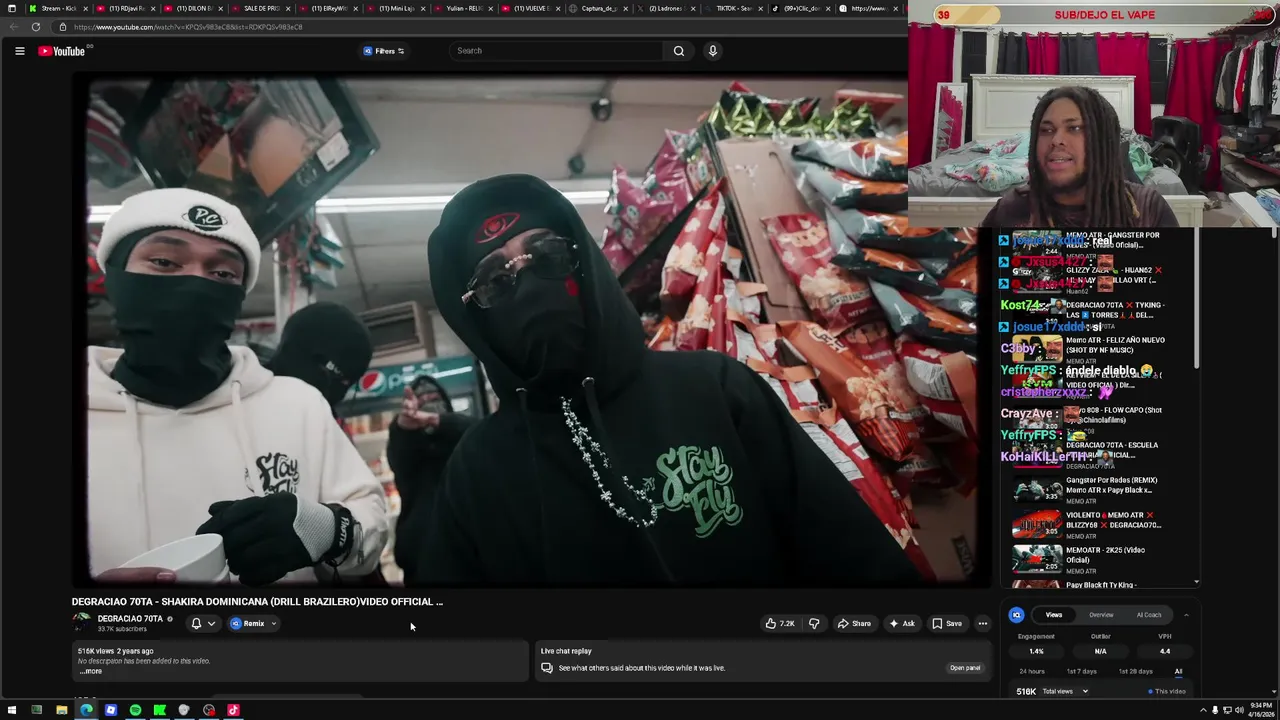The width and height of the screenshot is (1280, 720).
Task: Select the 1st 28 days range
Action: click(1135, 672)
